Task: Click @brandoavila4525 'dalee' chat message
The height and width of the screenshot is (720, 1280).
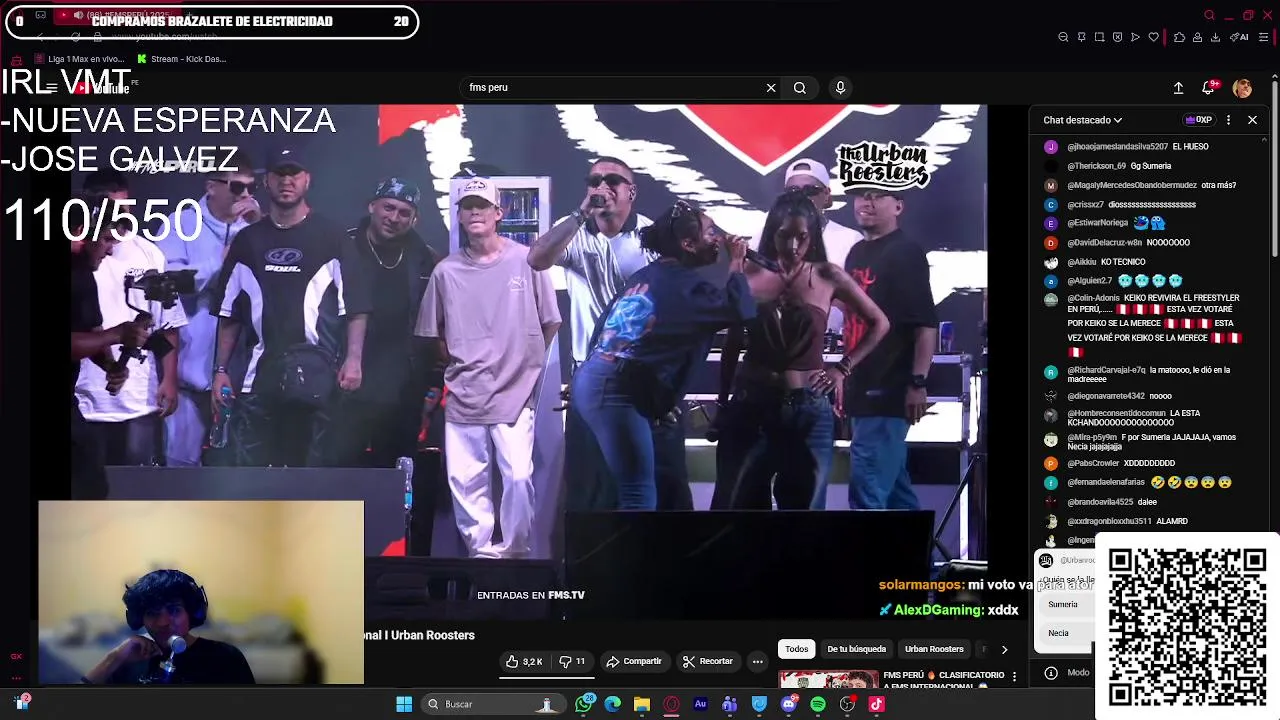Action: (1112, 502)
